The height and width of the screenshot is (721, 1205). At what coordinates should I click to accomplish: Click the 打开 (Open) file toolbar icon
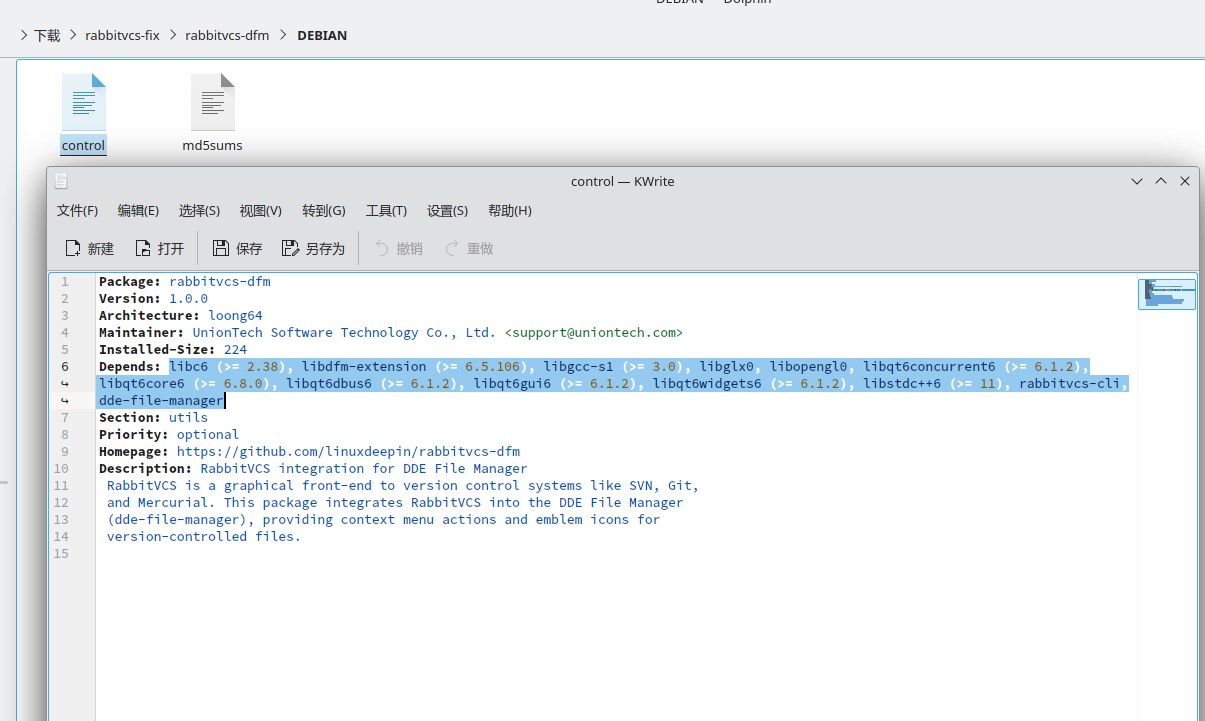click(143, 248)
